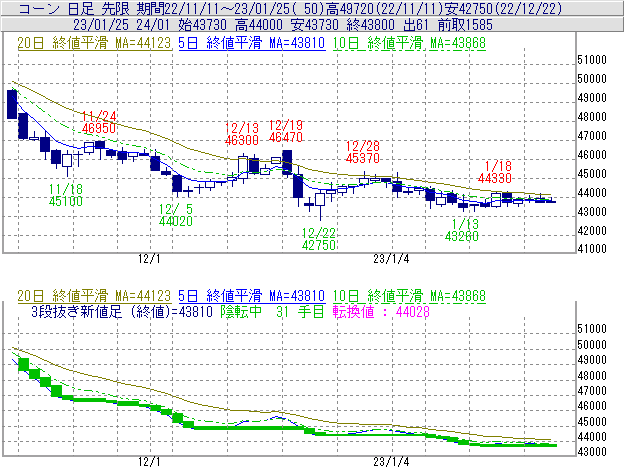
Task: Click the コーン 日足 先限 title text
Action: 74,8
